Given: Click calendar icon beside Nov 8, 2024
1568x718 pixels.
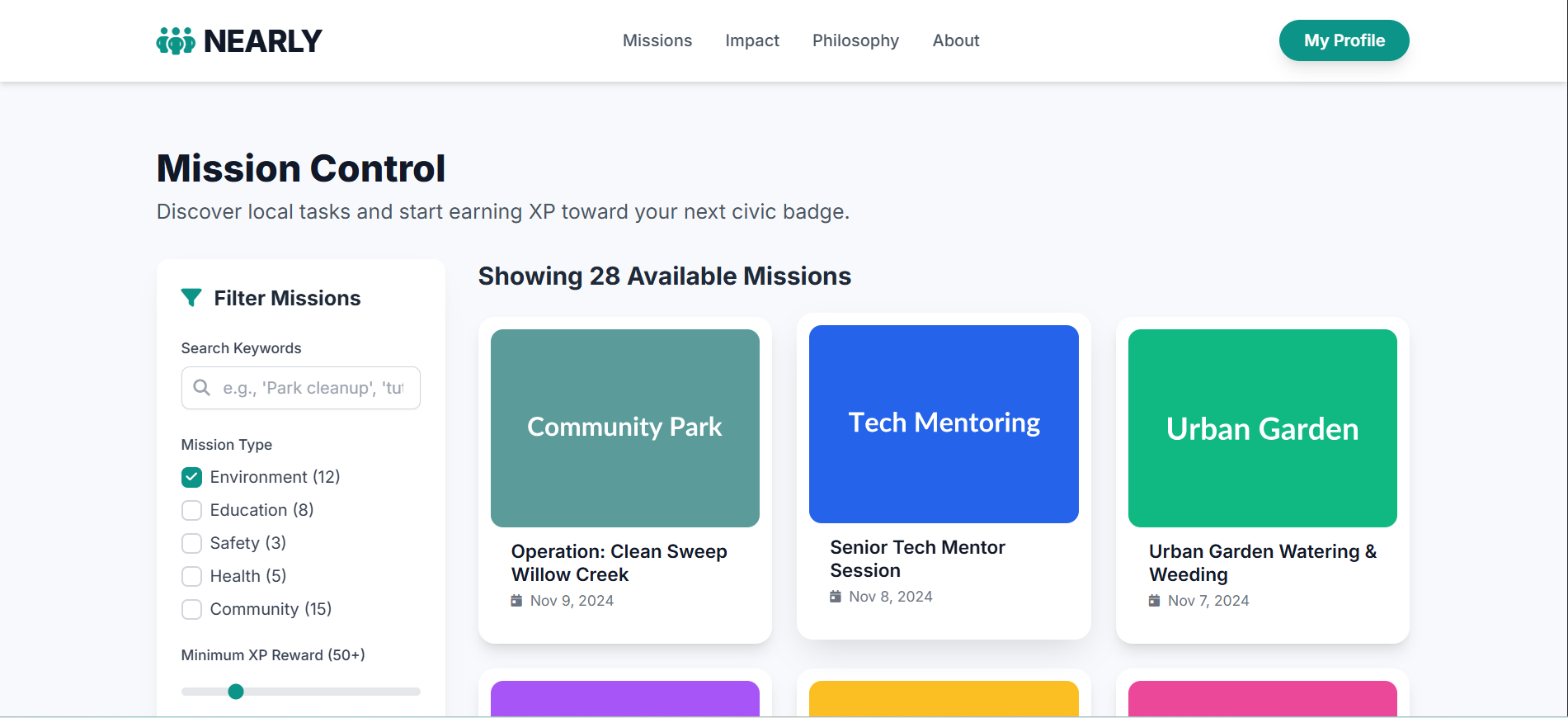Looking at the screenshot, I should (x=836, y=597).
